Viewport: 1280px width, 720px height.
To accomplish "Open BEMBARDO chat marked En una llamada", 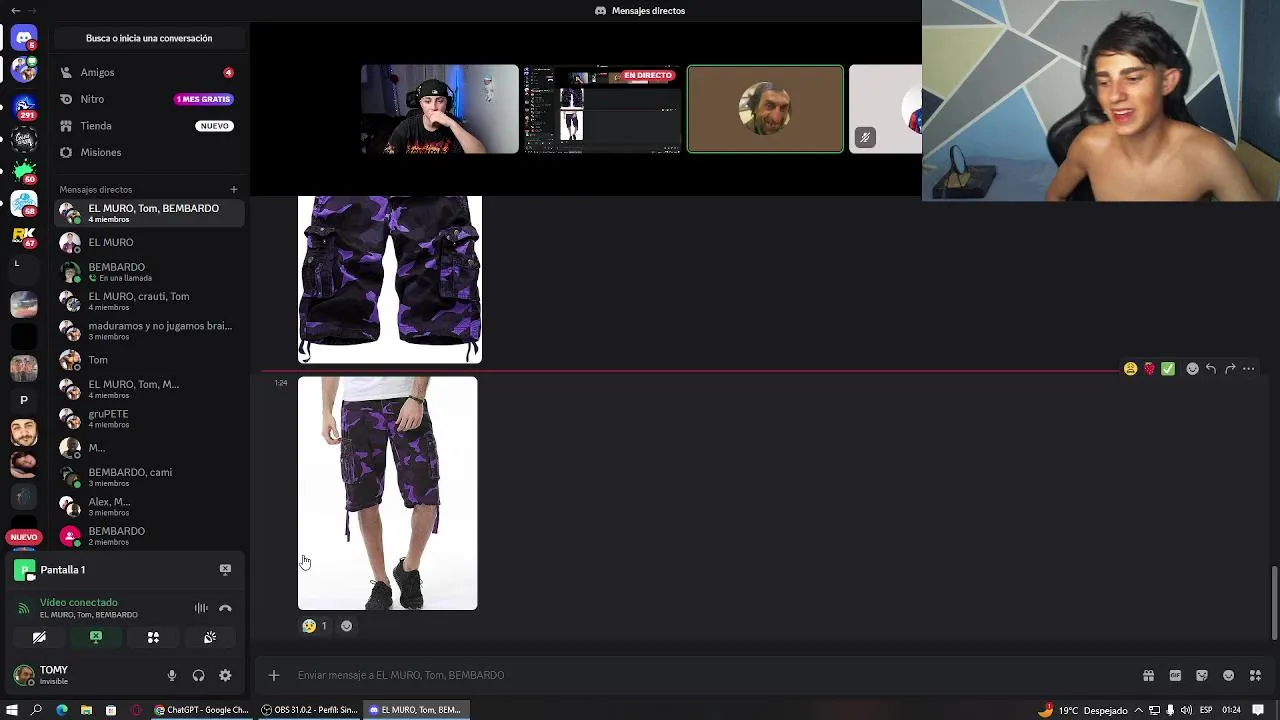I will coord(149,272).
